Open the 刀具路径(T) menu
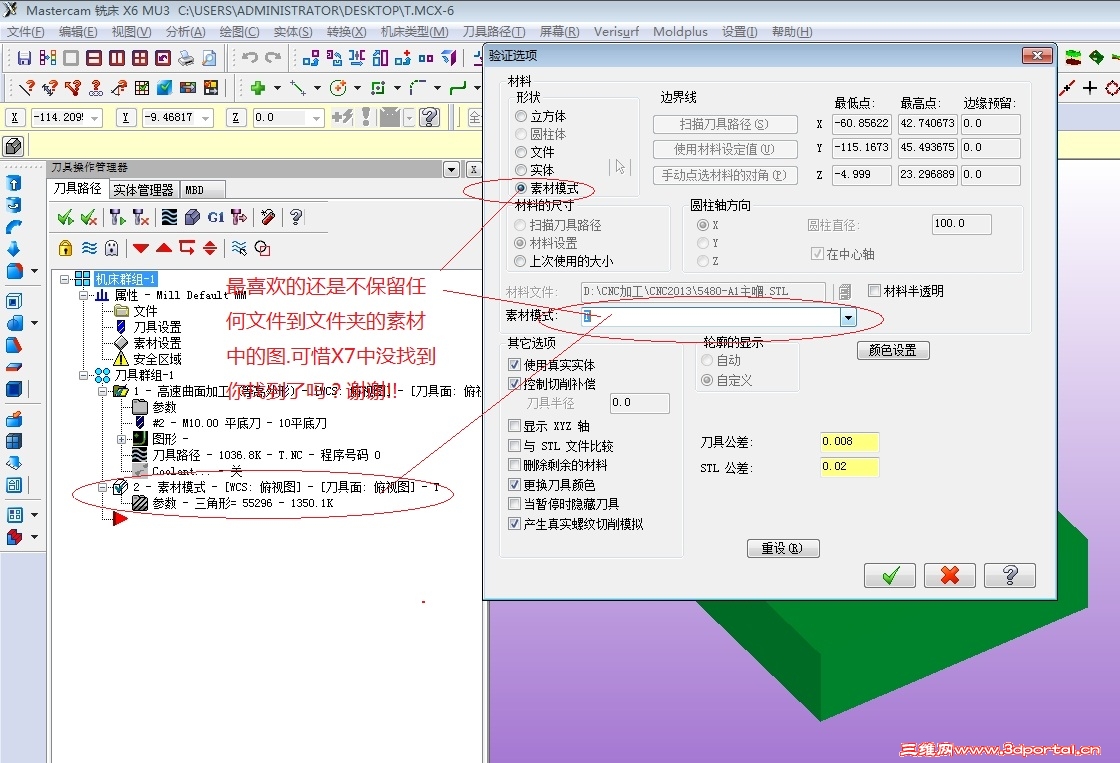This screenshot has width=1120, height=763. [494, 31]
